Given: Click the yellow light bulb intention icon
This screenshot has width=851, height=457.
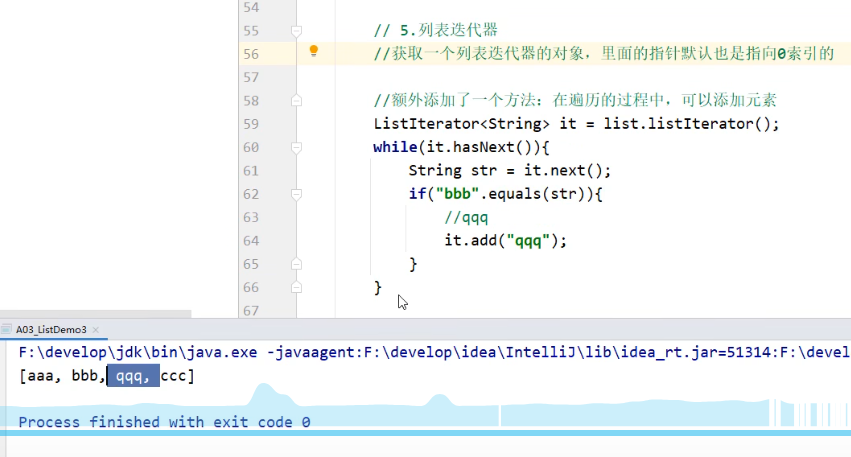Looking at the screenshot, I should [313, 51].
